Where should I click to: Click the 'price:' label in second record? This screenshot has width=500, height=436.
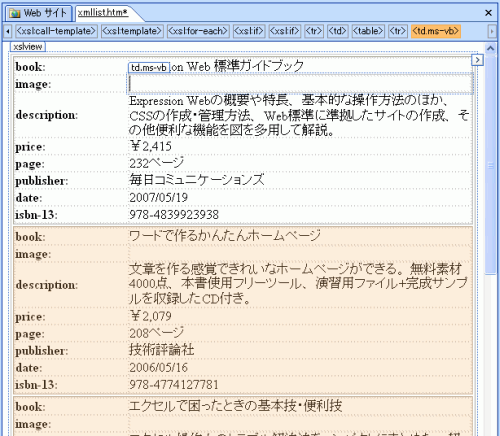(x=30, y=317)
